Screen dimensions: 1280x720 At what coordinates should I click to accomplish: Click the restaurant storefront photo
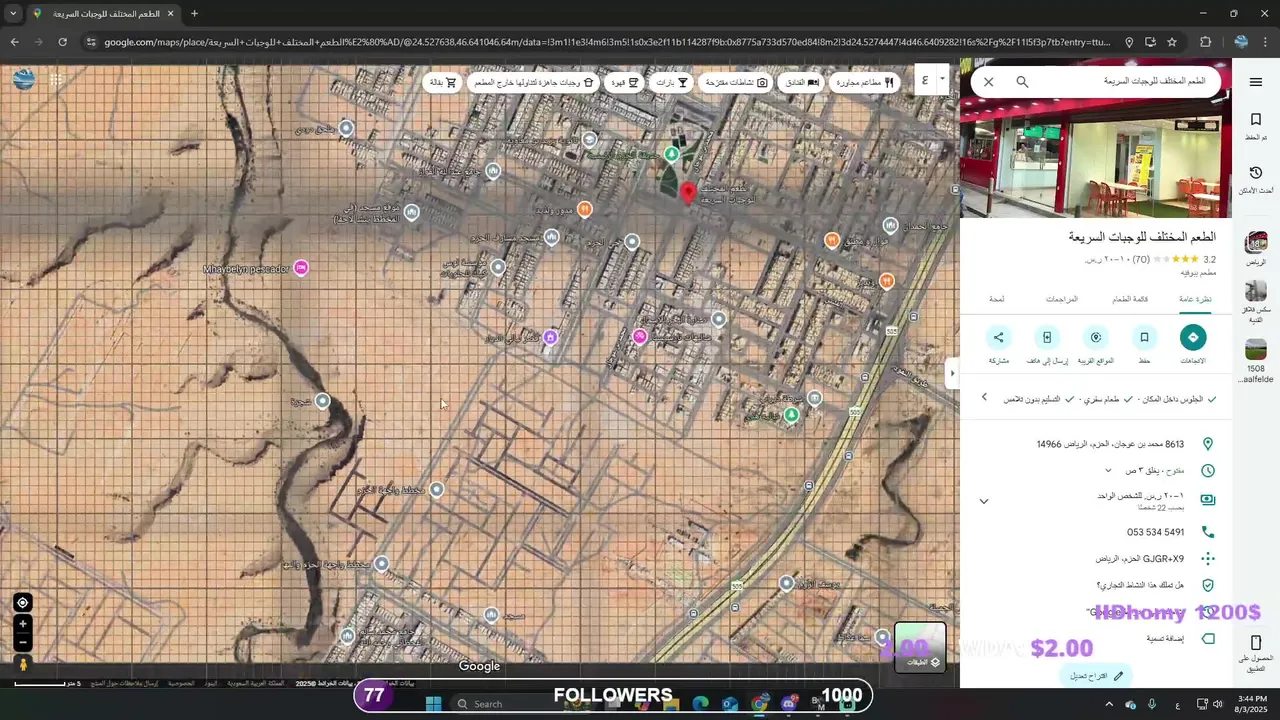click(x=1095, y=159)
